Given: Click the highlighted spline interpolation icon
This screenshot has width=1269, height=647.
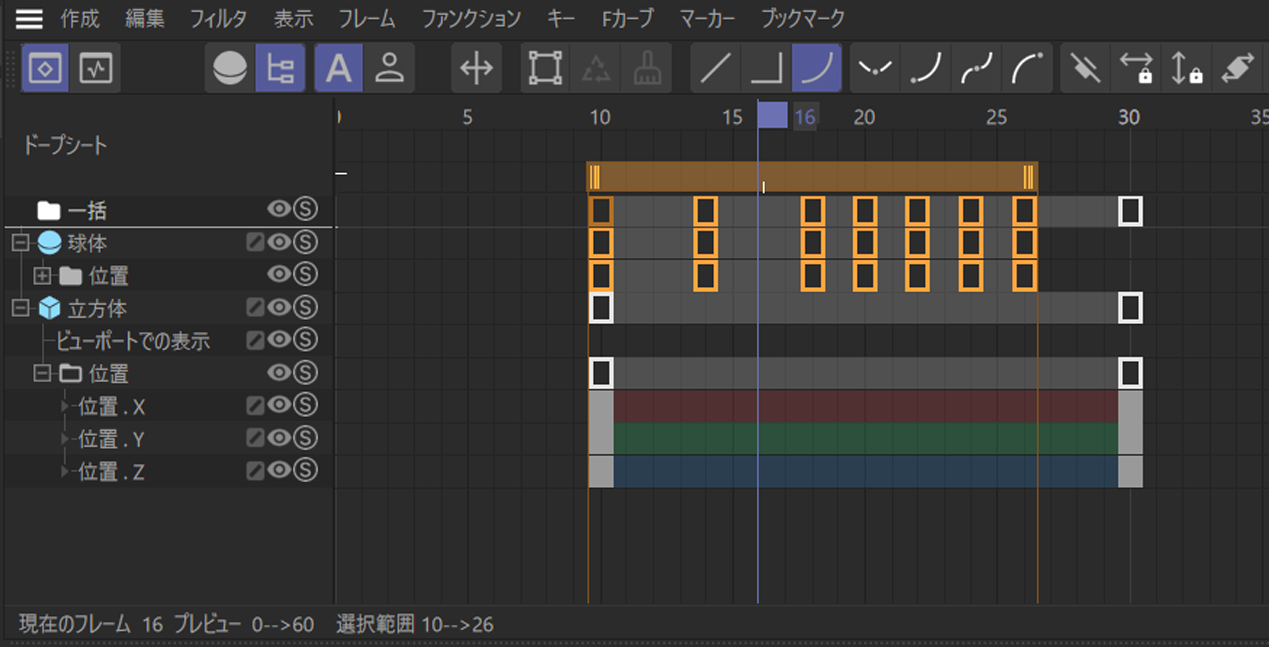Looking at the screenshot, I should 816,69.
